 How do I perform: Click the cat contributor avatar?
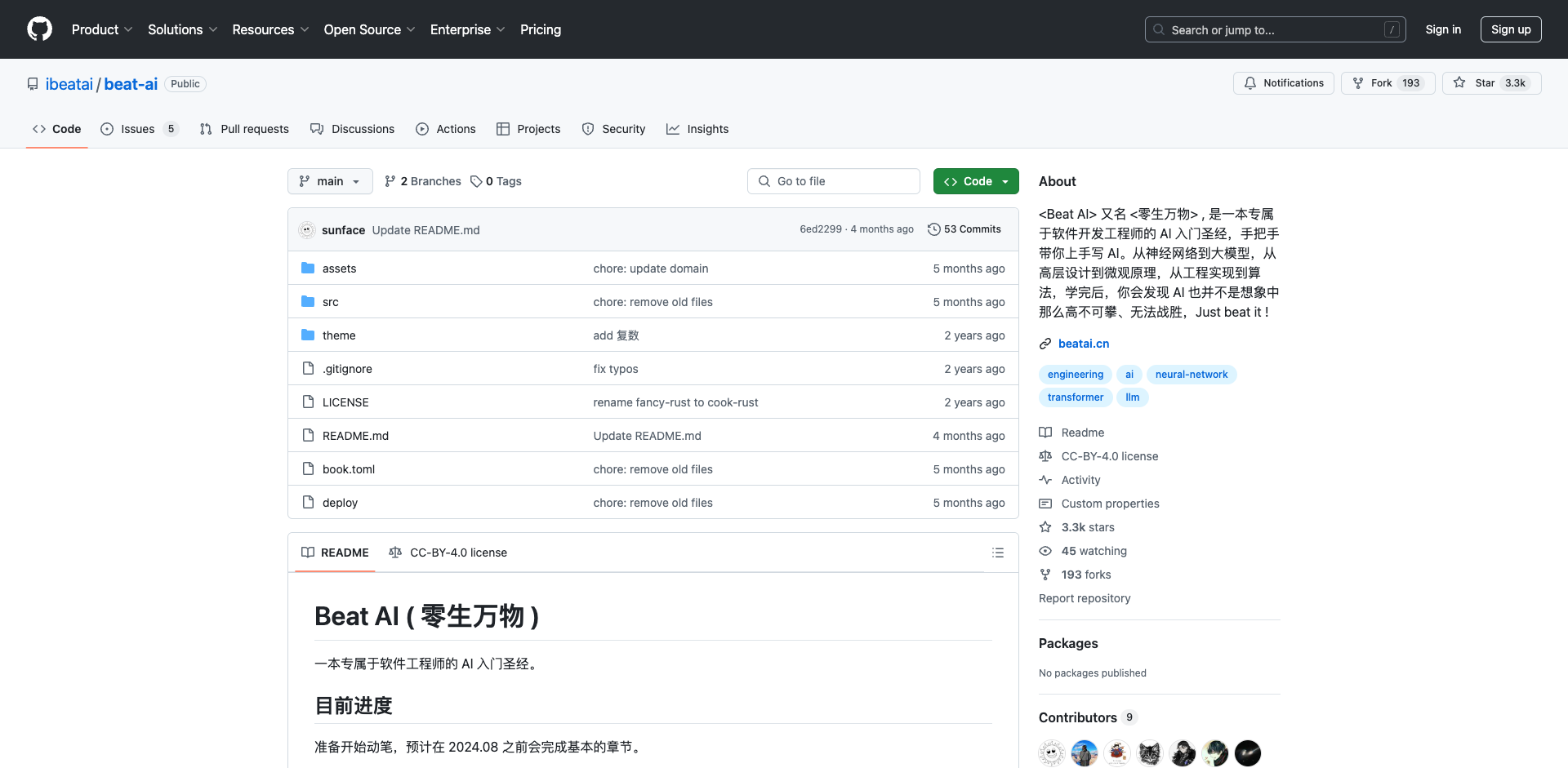1150,753
